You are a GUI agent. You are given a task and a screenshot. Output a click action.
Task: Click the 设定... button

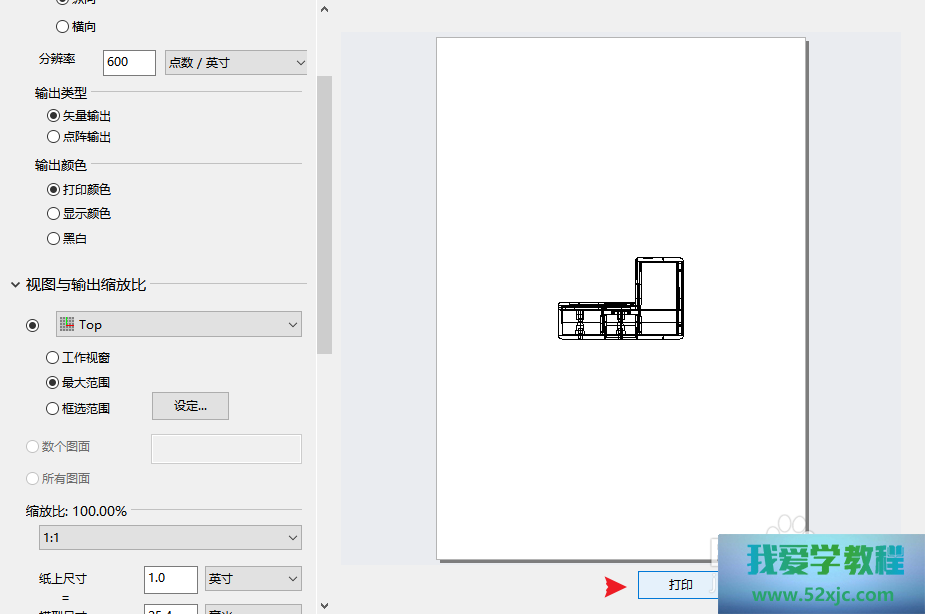[190, 406]
